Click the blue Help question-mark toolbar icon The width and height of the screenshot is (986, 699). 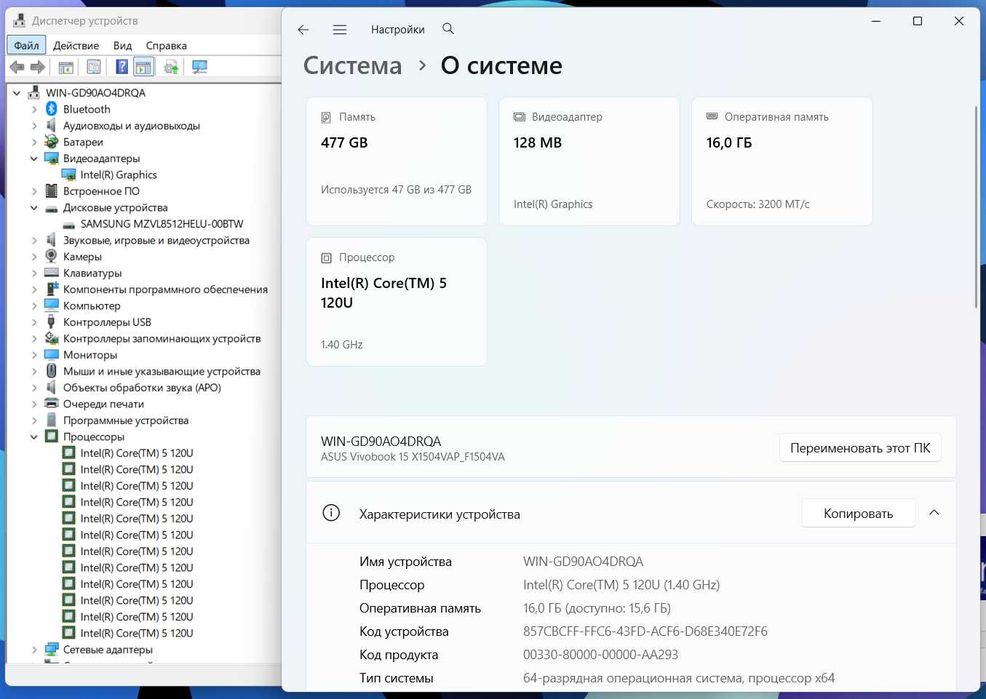(x=122, y=67)
